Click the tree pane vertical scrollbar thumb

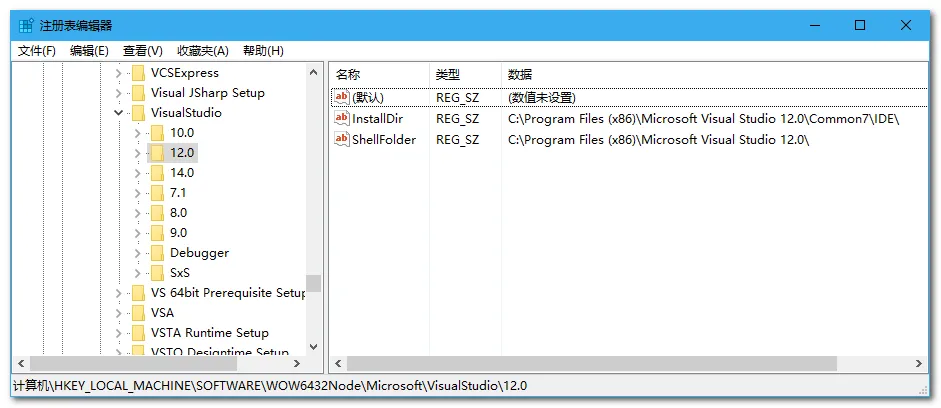pos(313,283)
